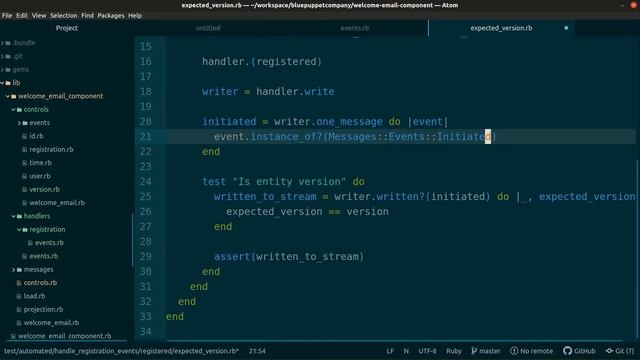Viewport: 640px width, 360px height.
Task: Click the unsaved dot on expected_version.rb tab
Action: pyautogui.click(x=566, y=28)
